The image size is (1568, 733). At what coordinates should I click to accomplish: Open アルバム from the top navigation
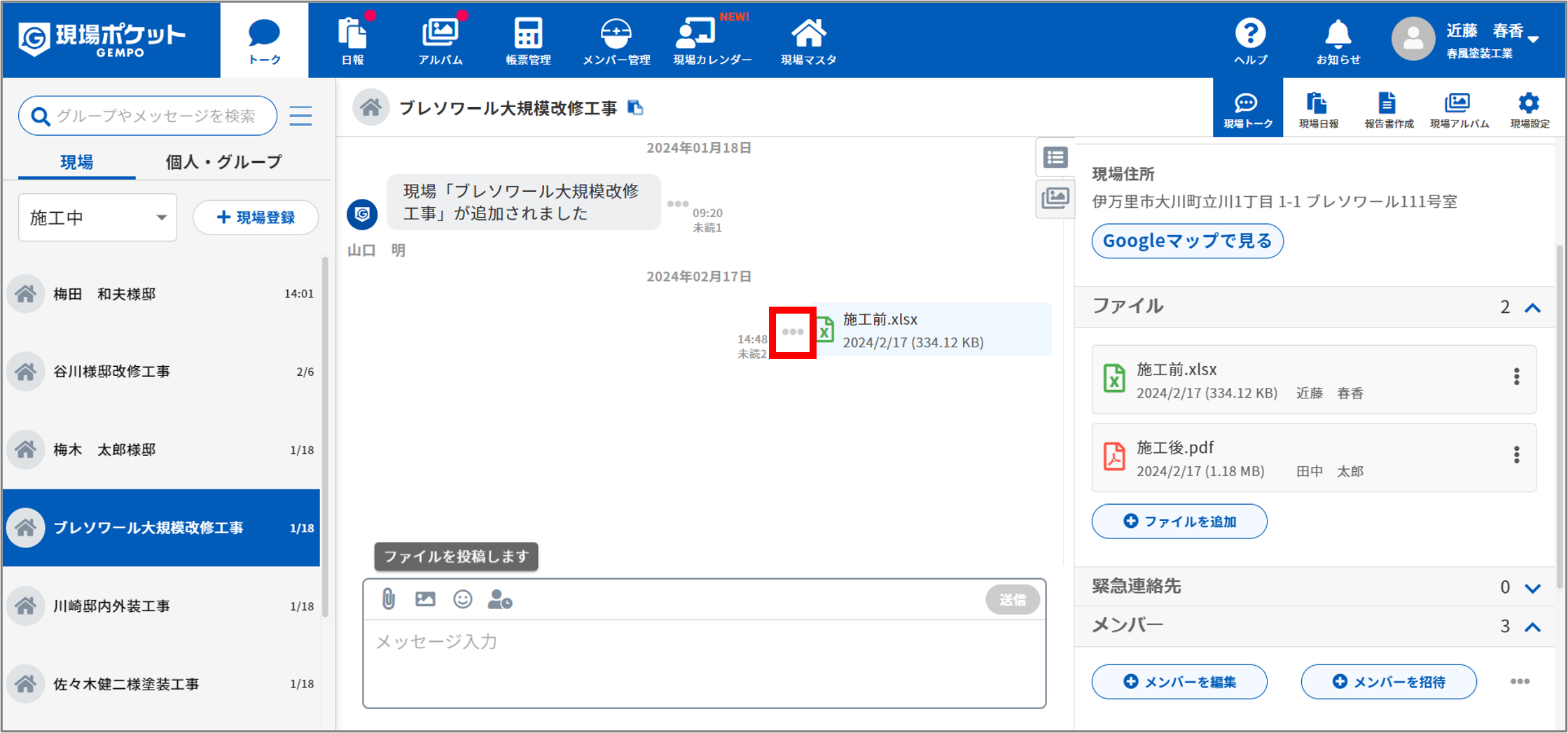pos(440,41)
